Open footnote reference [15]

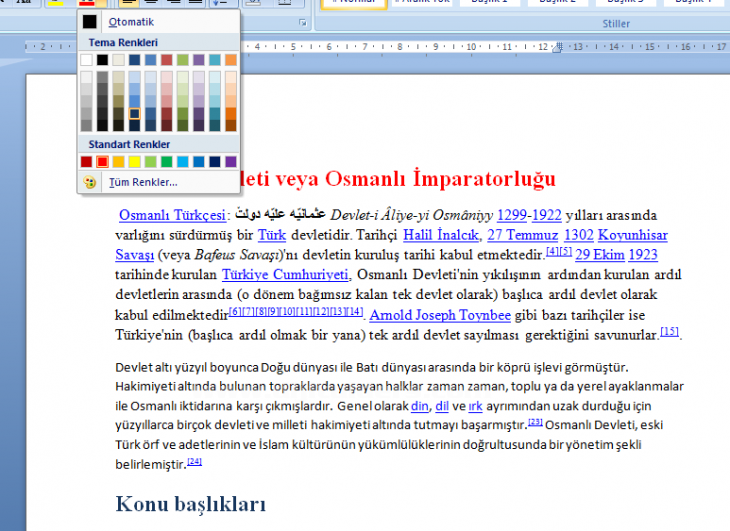point(669,331)
